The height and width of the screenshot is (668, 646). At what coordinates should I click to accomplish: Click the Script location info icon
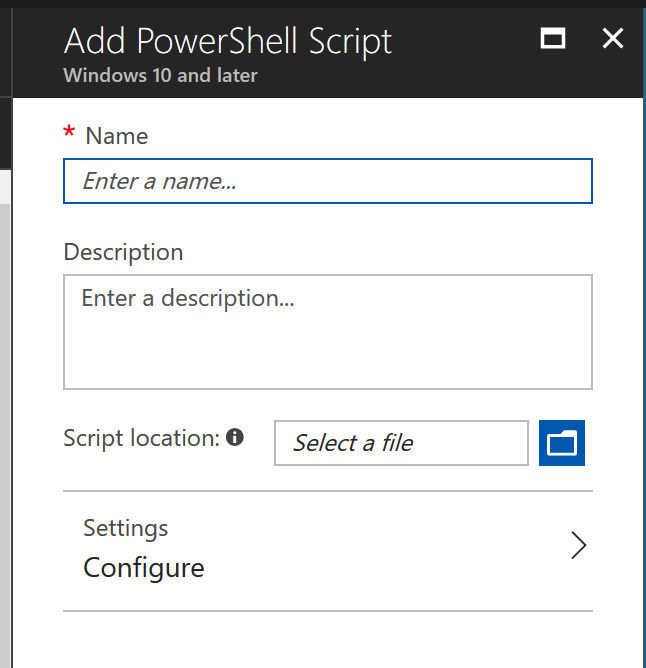click(235, 437)
